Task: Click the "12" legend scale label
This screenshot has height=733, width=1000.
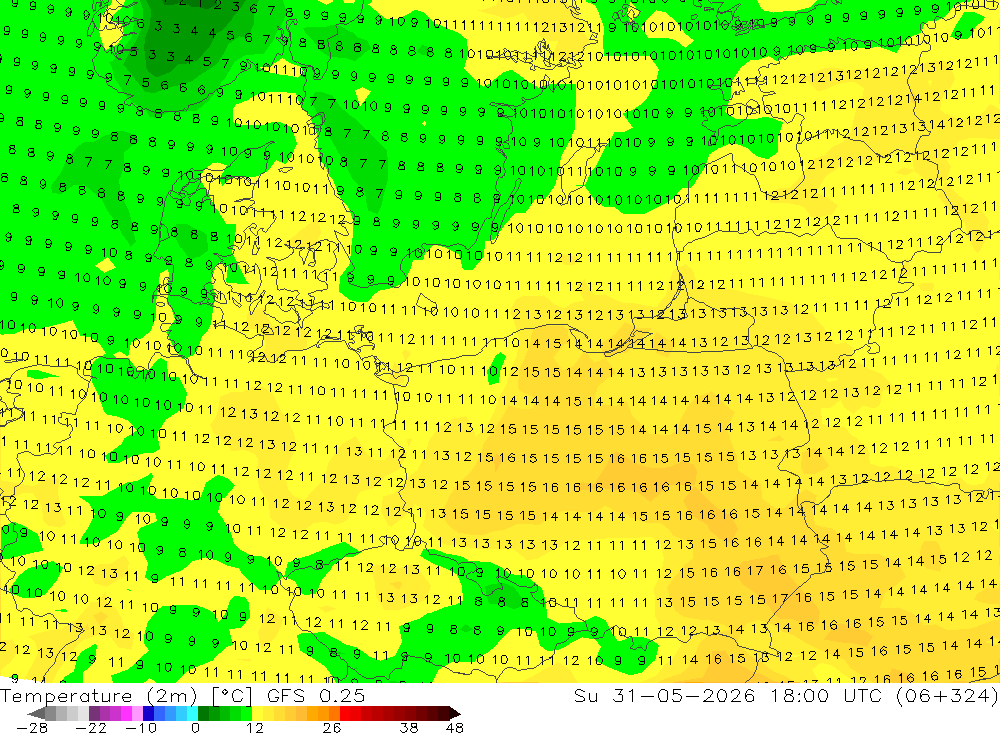Action: coord(254,727)
